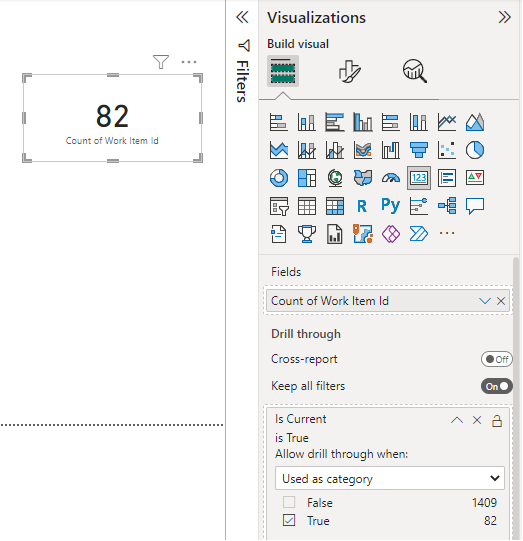Open the vertical Filters pane label
This screenshot has height=541, width=523.
(243, 81)
